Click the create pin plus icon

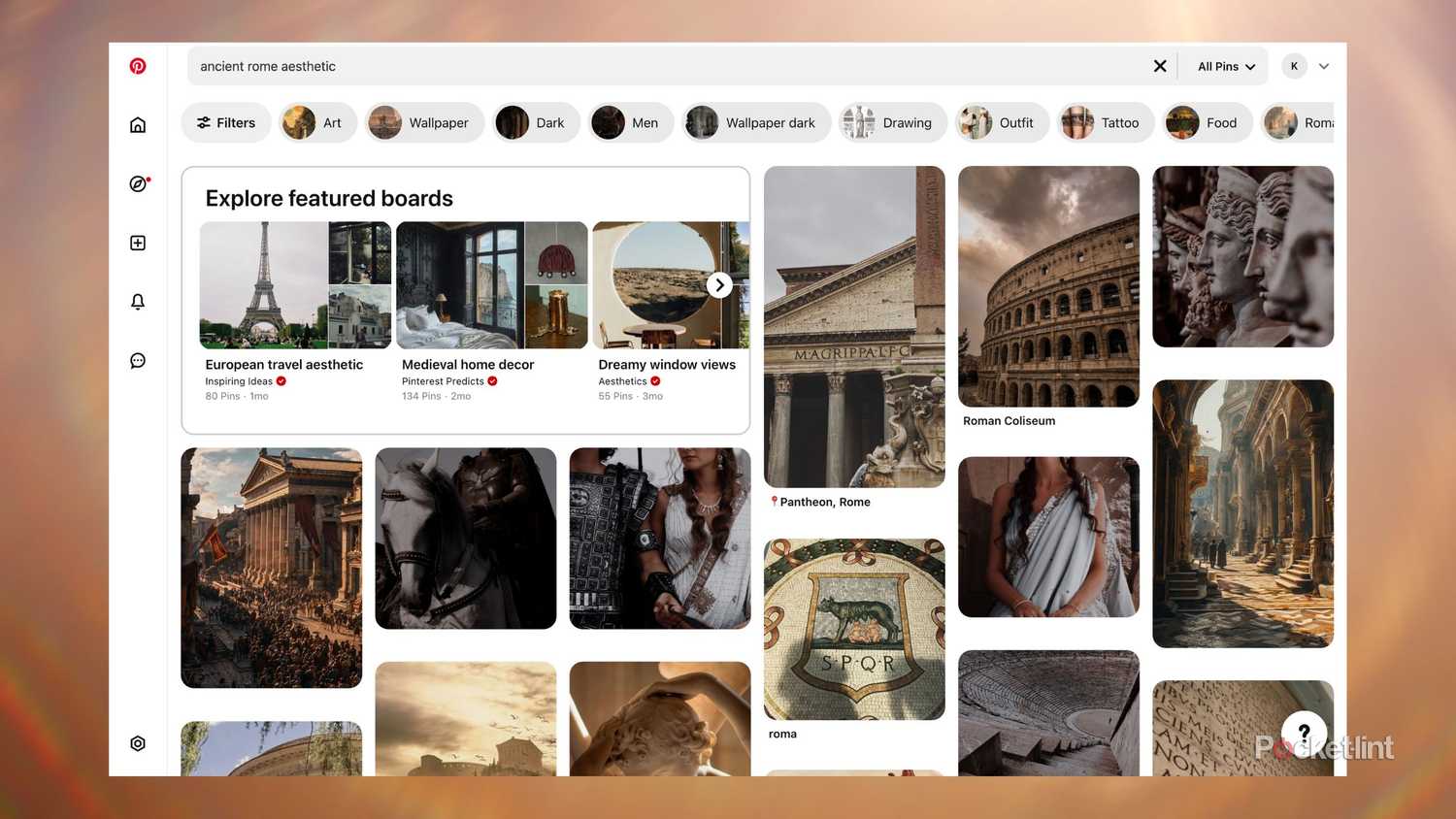click(138, 243)
